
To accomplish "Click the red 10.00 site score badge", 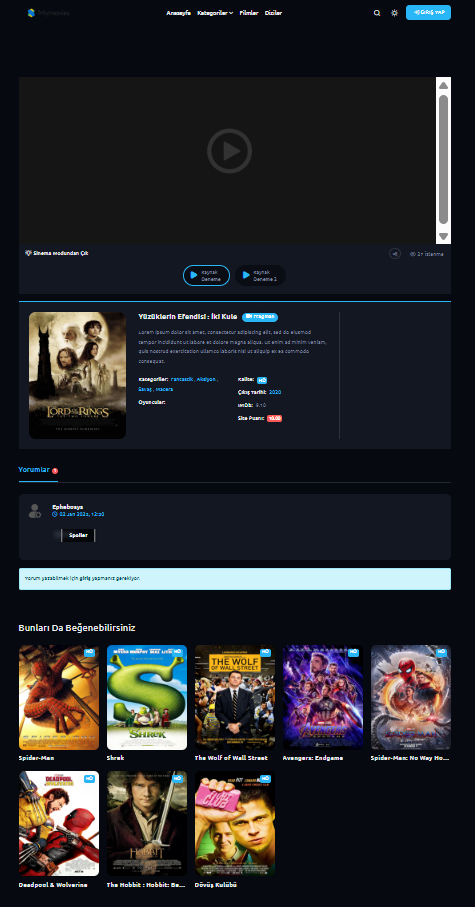I will [275, 418].
